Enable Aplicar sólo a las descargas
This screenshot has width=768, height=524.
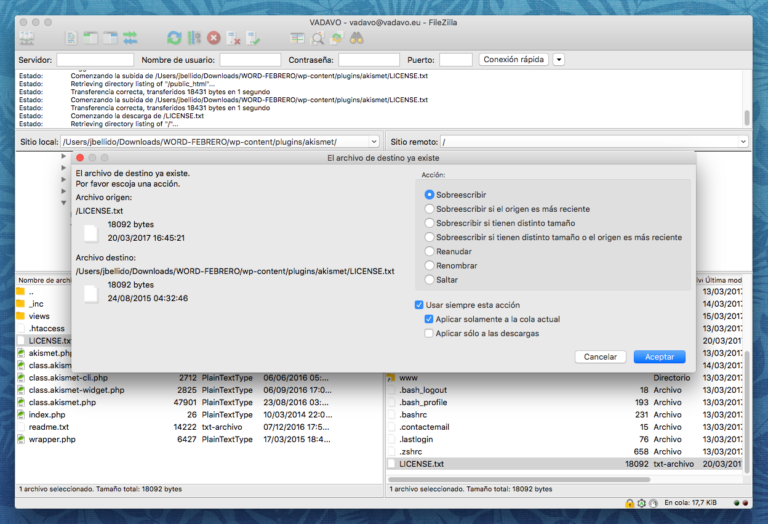click(x=429, y=333)
